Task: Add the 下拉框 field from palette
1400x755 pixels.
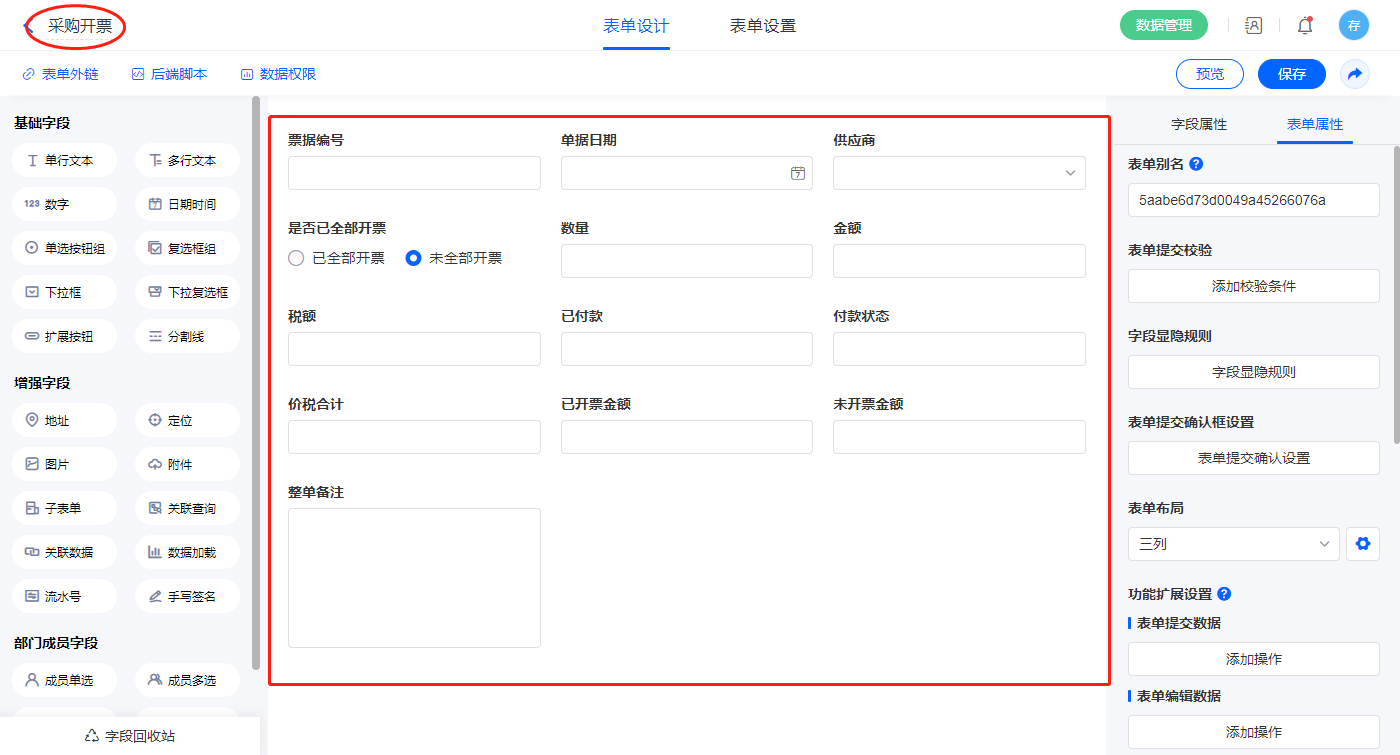Action: click(65, 292)
